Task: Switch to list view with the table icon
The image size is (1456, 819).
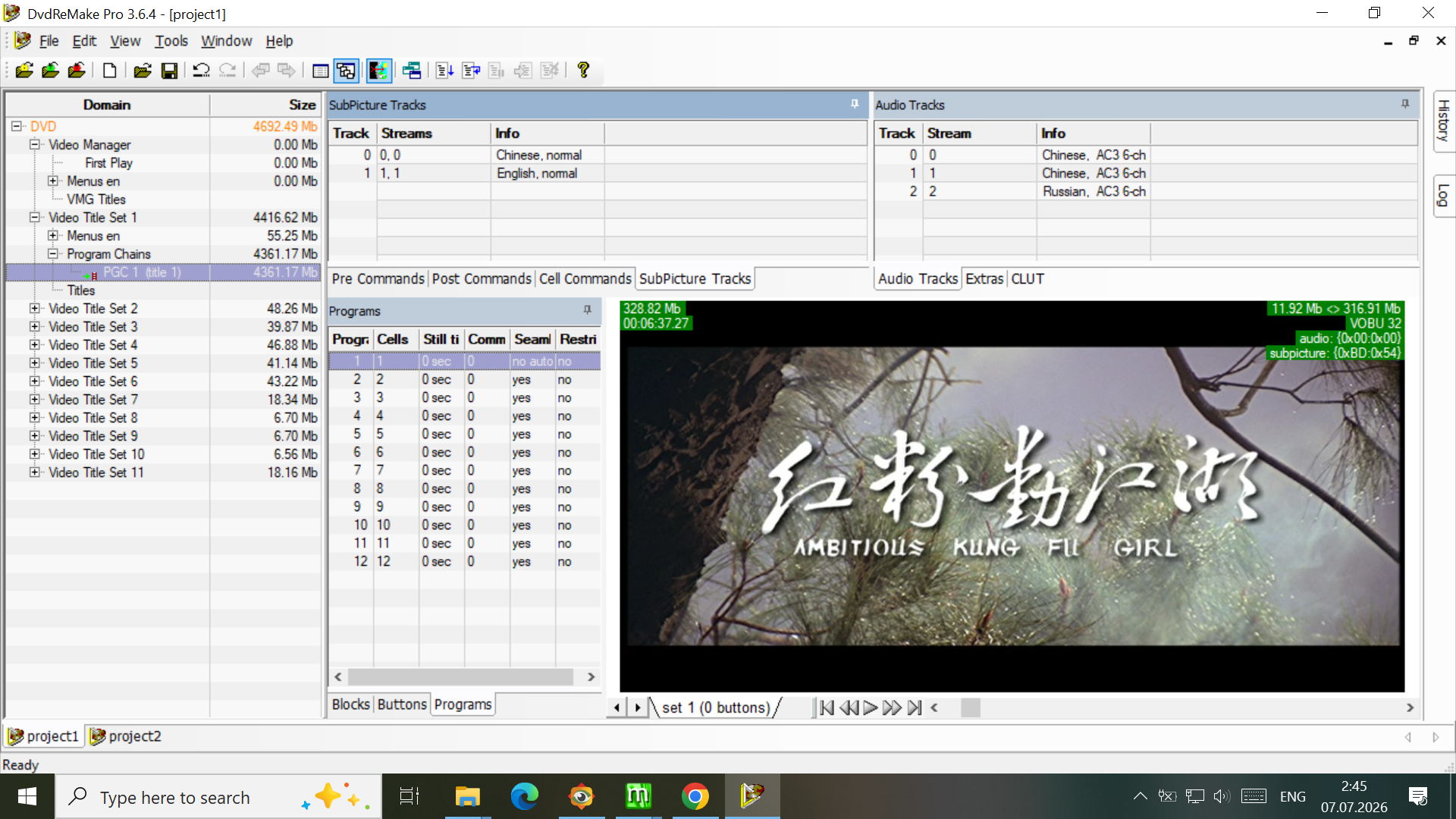Action: pyautogui.click(x=321, y=71)
